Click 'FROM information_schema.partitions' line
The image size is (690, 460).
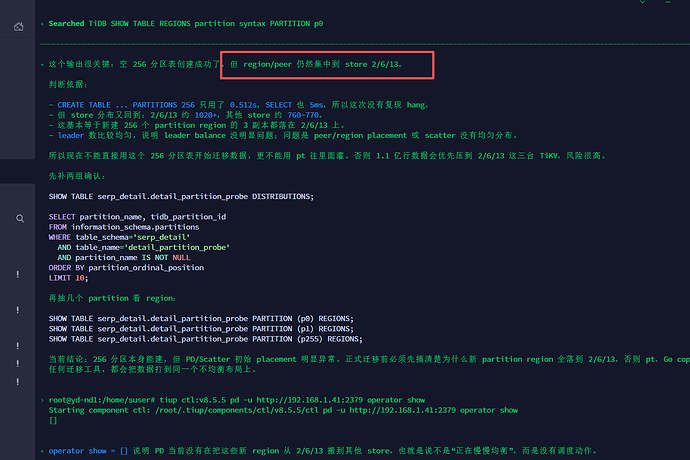[124, 227]
